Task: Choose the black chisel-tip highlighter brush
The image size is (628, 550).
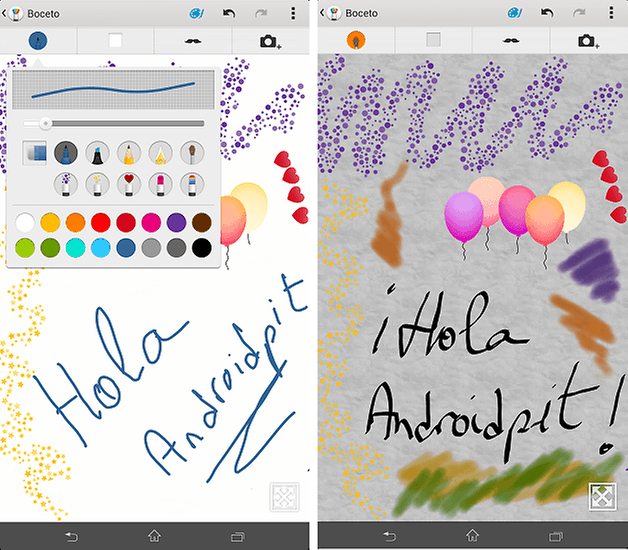Action: pyautogui.click(x=97, y=153)
